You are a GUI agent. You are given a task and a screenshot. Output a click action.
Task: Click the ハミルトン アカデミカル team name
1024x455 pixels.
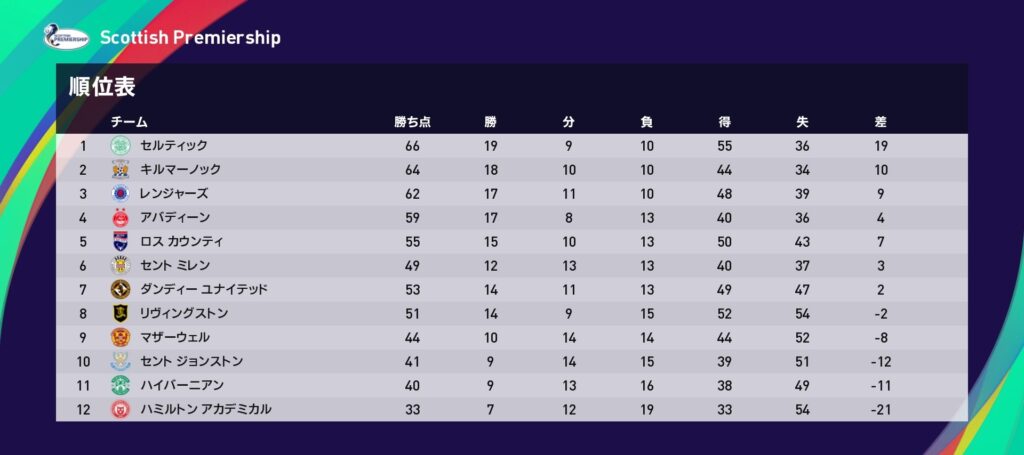click(206, 409)
